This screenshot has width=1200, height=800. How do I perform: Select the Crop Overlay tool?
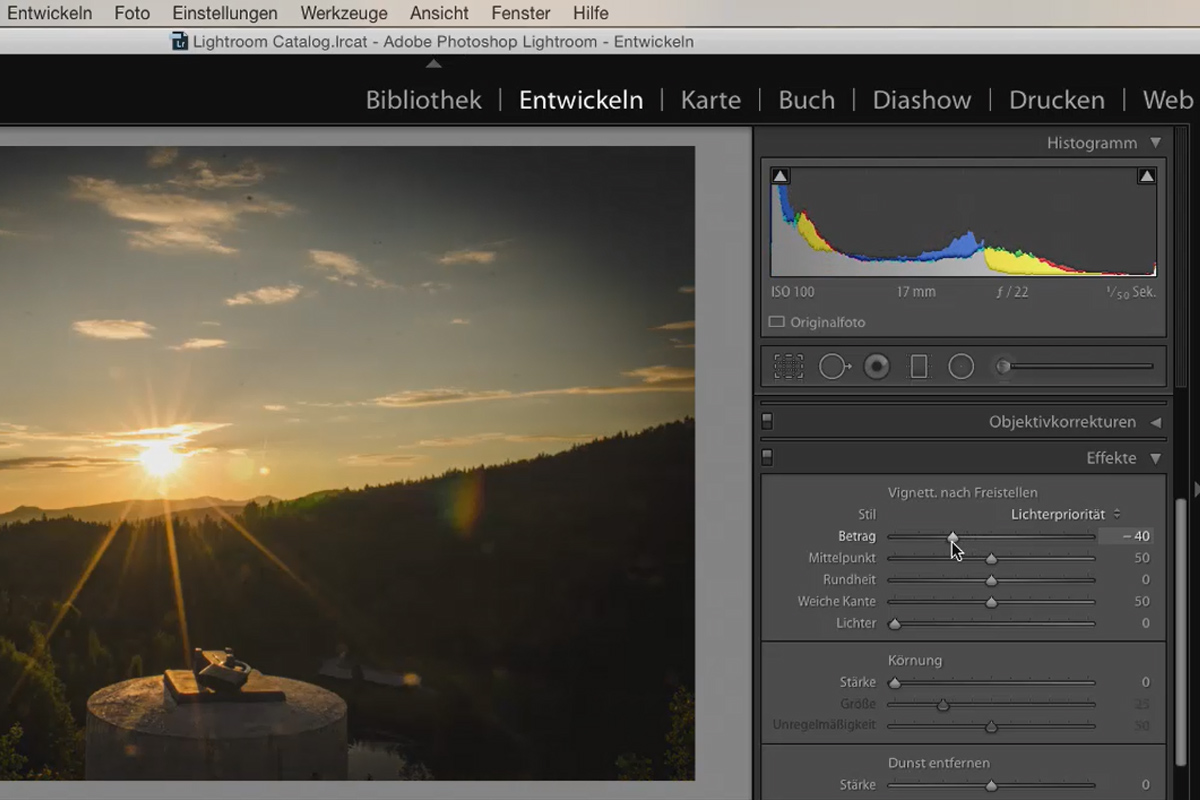(x=788, y=367)
